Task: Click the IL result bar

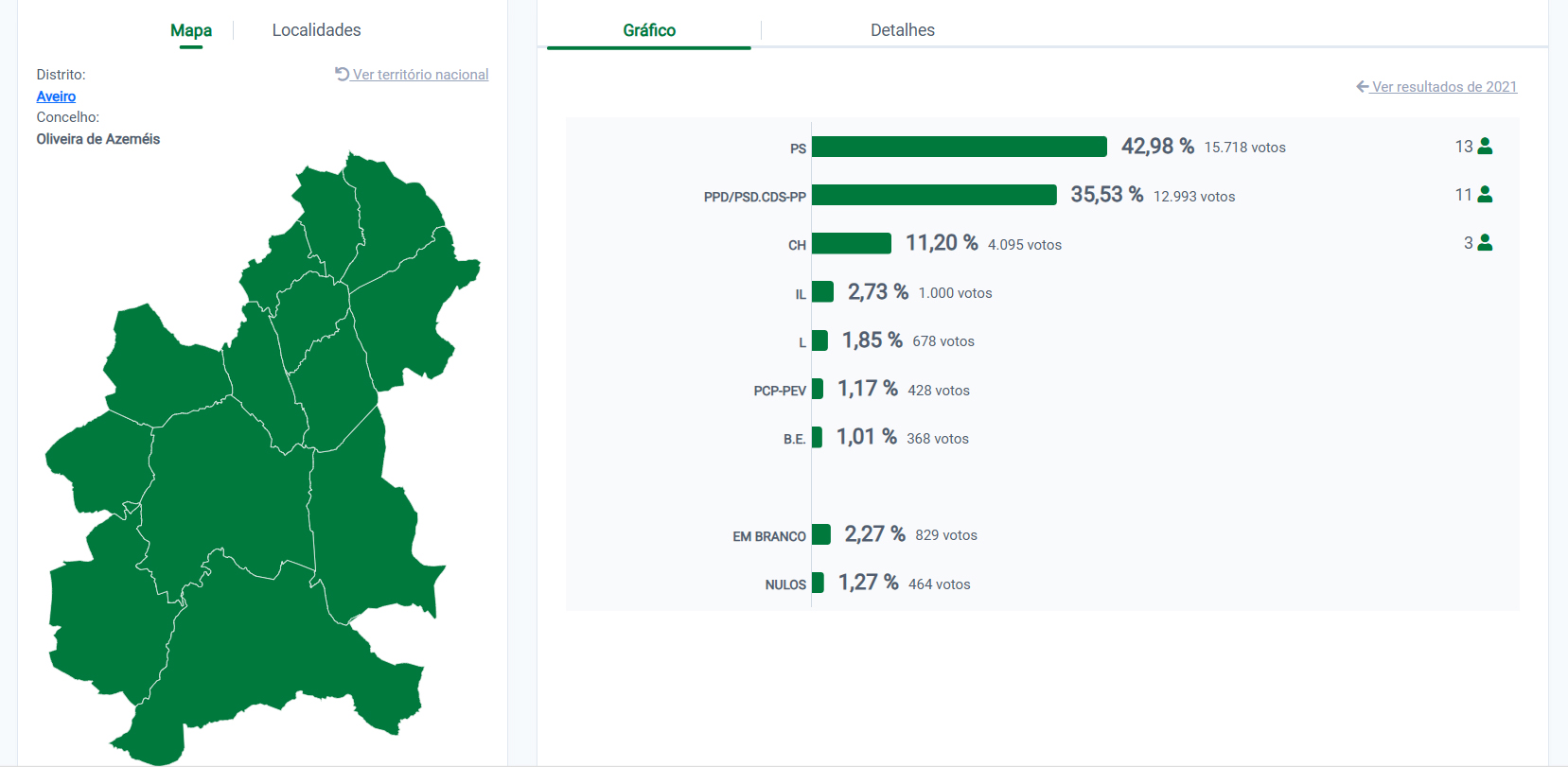Action: click(822, 291)
